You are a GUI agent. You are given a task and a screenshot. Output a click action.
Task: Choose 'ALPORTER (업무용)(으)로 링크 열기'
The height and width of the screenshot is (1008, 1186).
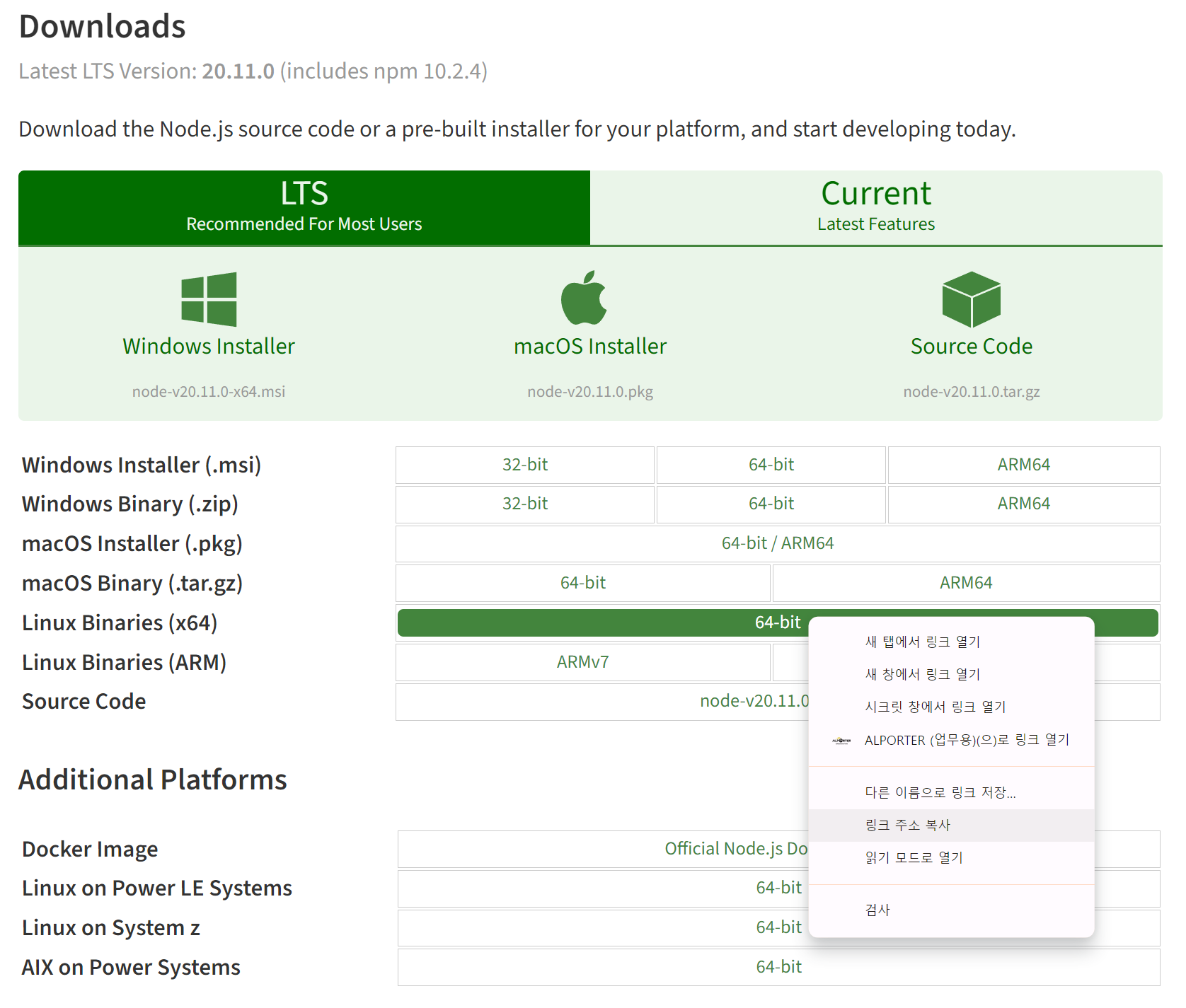click(952, 740)
